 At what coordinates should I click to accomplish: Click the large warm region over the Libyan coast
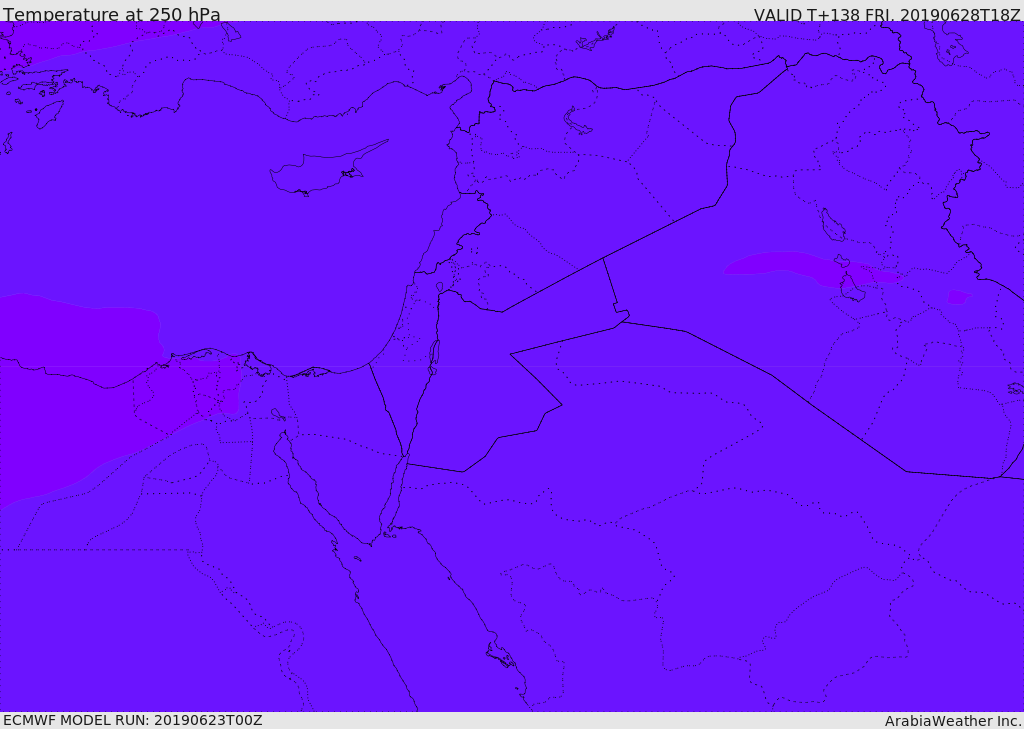point(78,385)
